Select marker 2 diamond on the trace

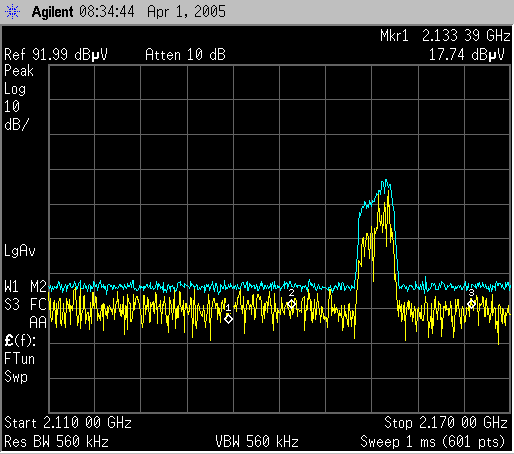tap(291, 304)
